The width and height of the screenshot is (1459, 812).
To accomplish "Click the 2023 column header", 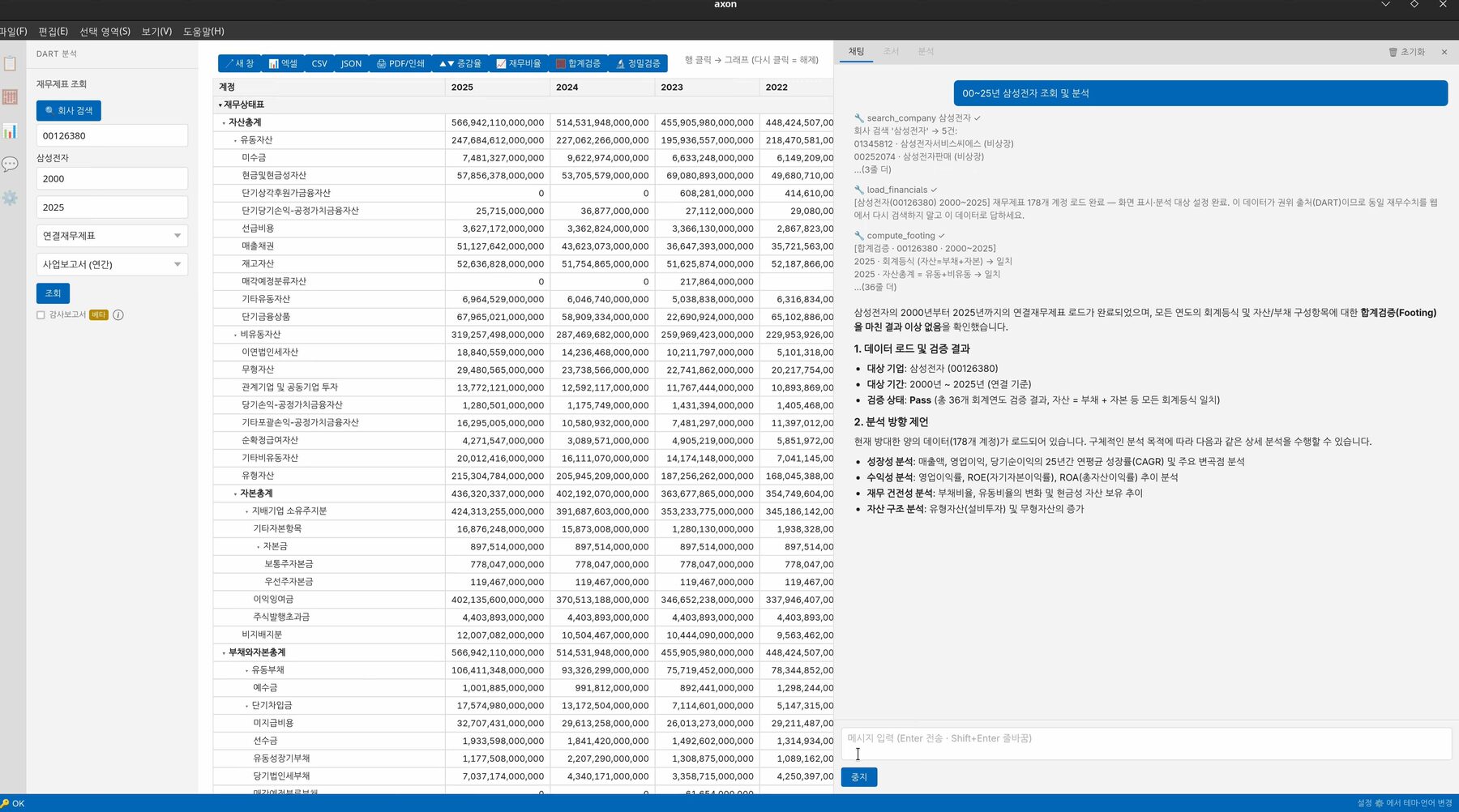I will (707, 88).
